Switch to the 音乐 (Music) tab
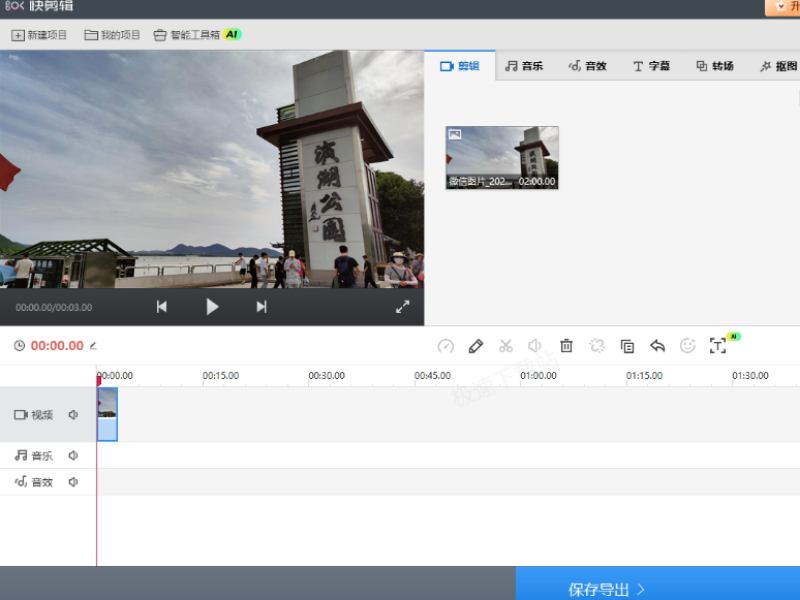The image size is (800, 600). [x=524, y=66]
